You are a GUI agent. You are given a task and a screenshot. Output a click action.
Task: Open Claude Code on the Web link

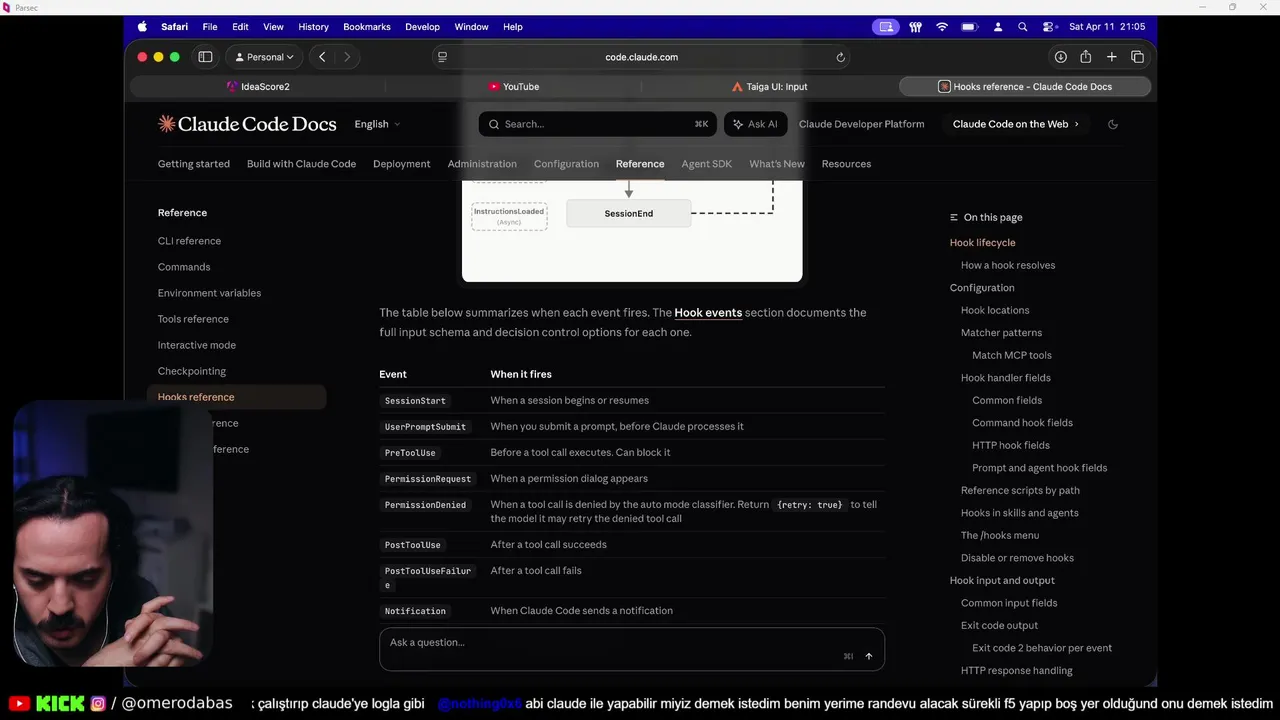click(1016, 124)
